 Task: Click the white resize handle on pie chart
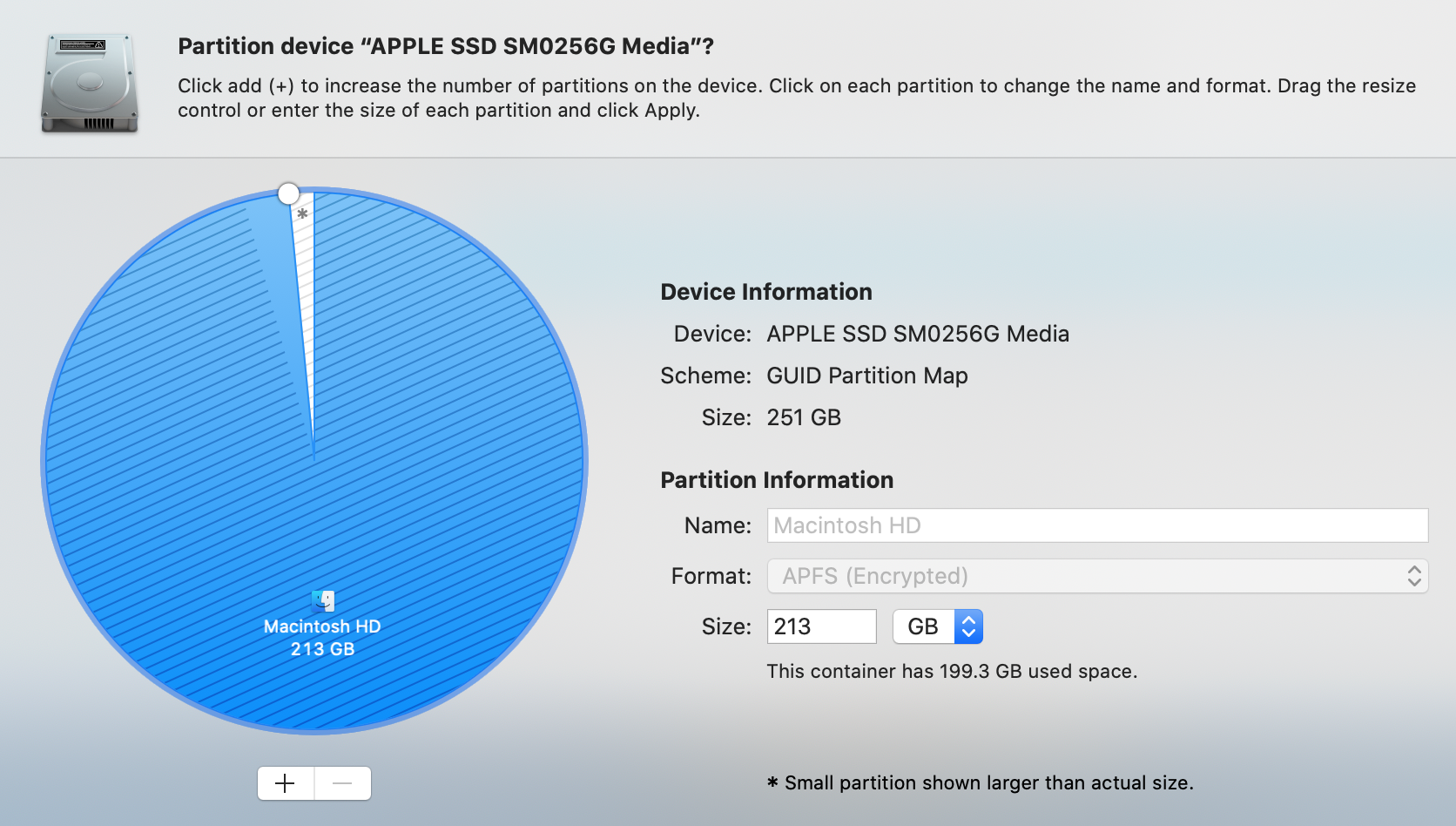click(288, 193)
